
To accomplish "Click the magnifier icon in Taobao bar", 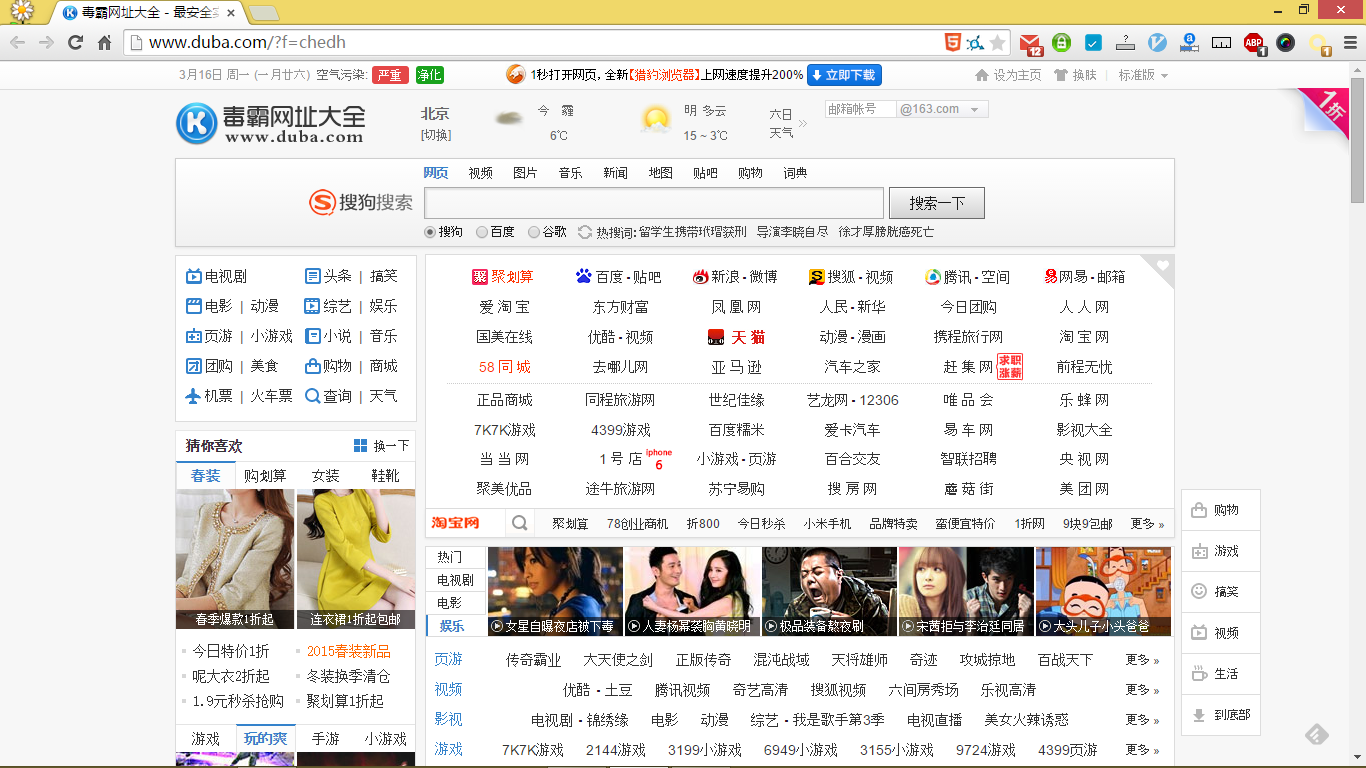I will pyautogui.click(x=520, y=523).
